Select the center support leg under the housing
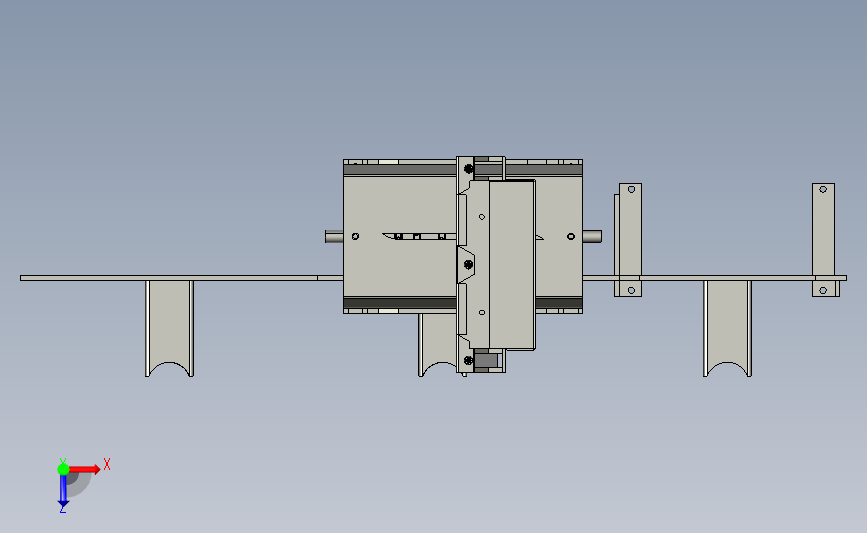The width and height of the screenshot is (867, 533). (x=437, y=344)
